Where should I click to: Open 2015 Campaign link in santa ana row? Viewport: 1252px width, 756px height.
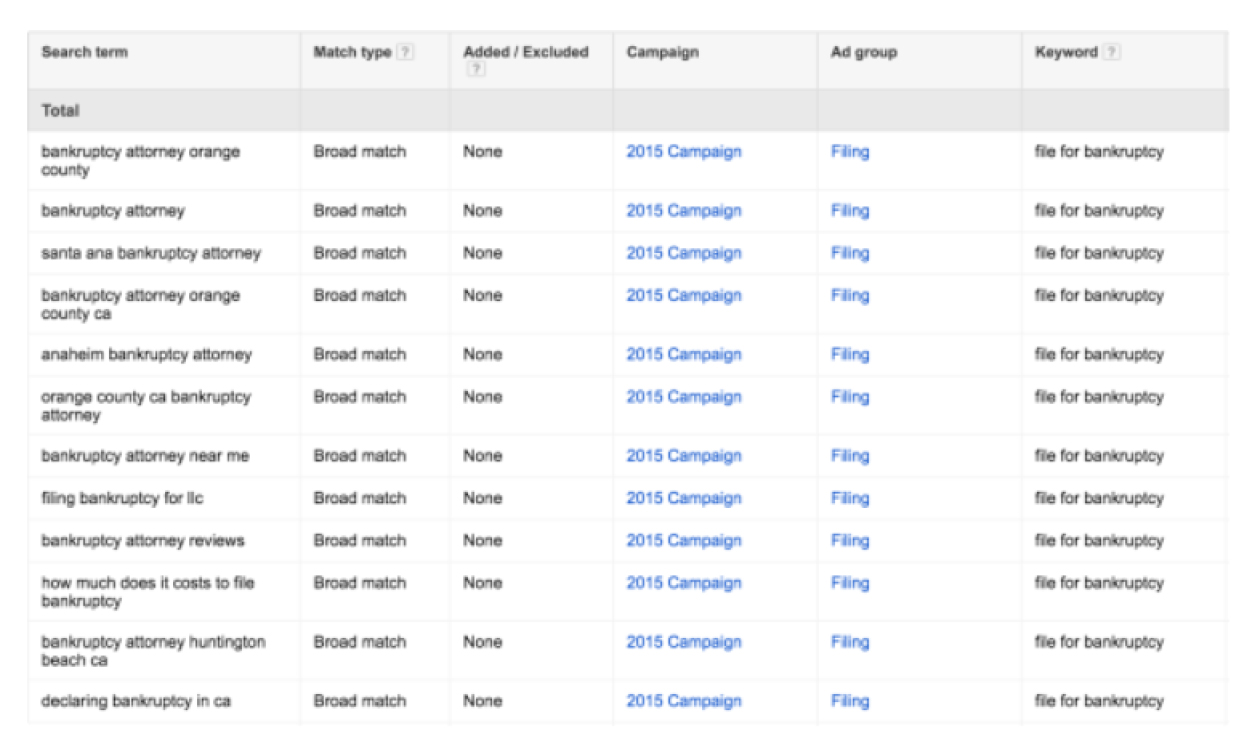click(x=684, y=253)
